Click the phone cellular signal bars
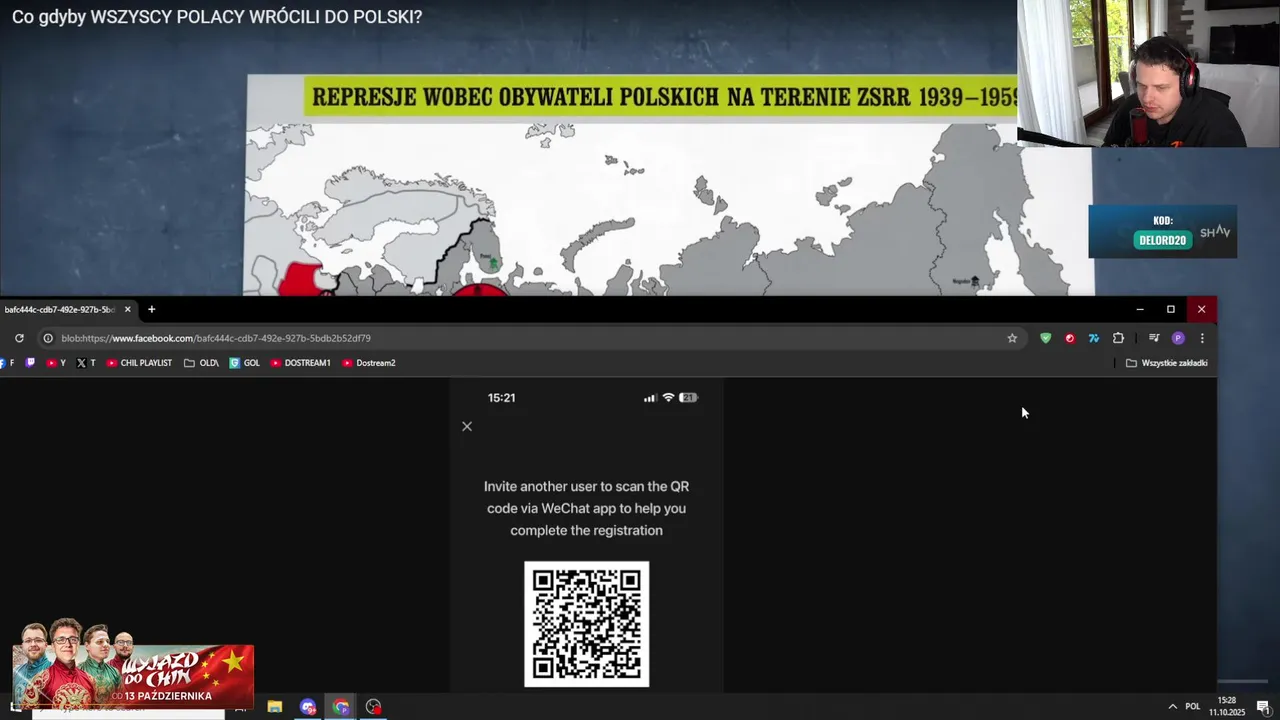1280x720 pixels. click(x=651, y=398)
